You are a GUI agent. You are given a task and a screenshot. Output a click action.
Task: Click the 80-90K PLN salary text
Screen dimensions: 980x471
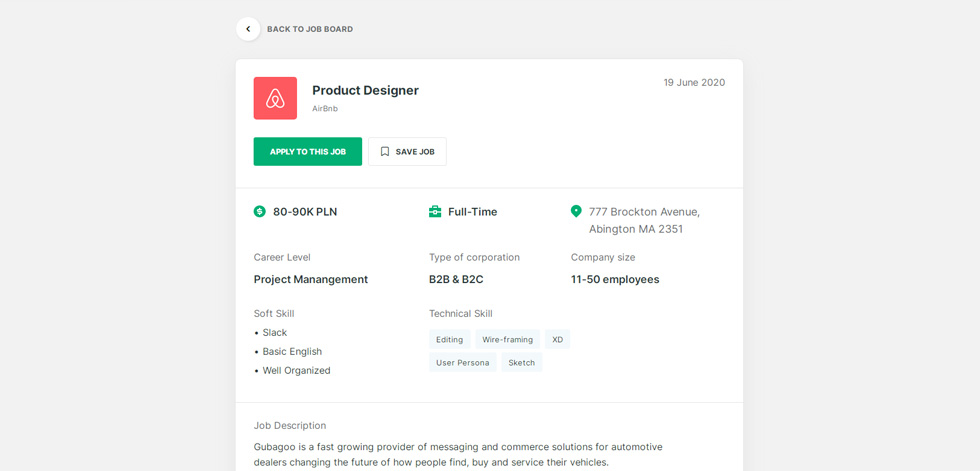click(305, 212)
